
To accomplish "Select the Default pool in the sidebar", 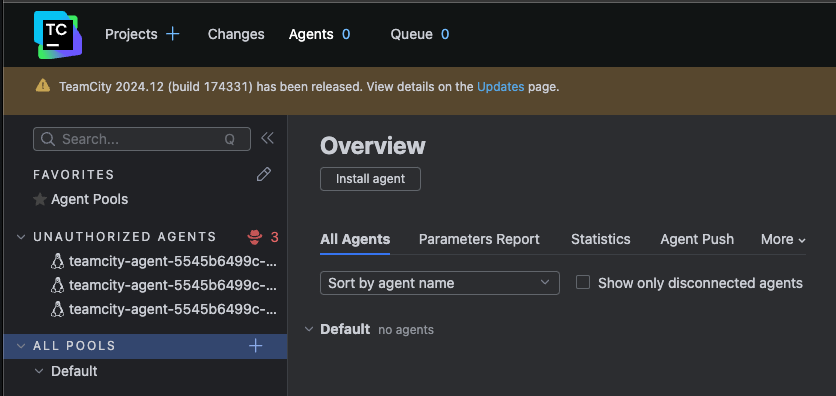I will point(74,371).
